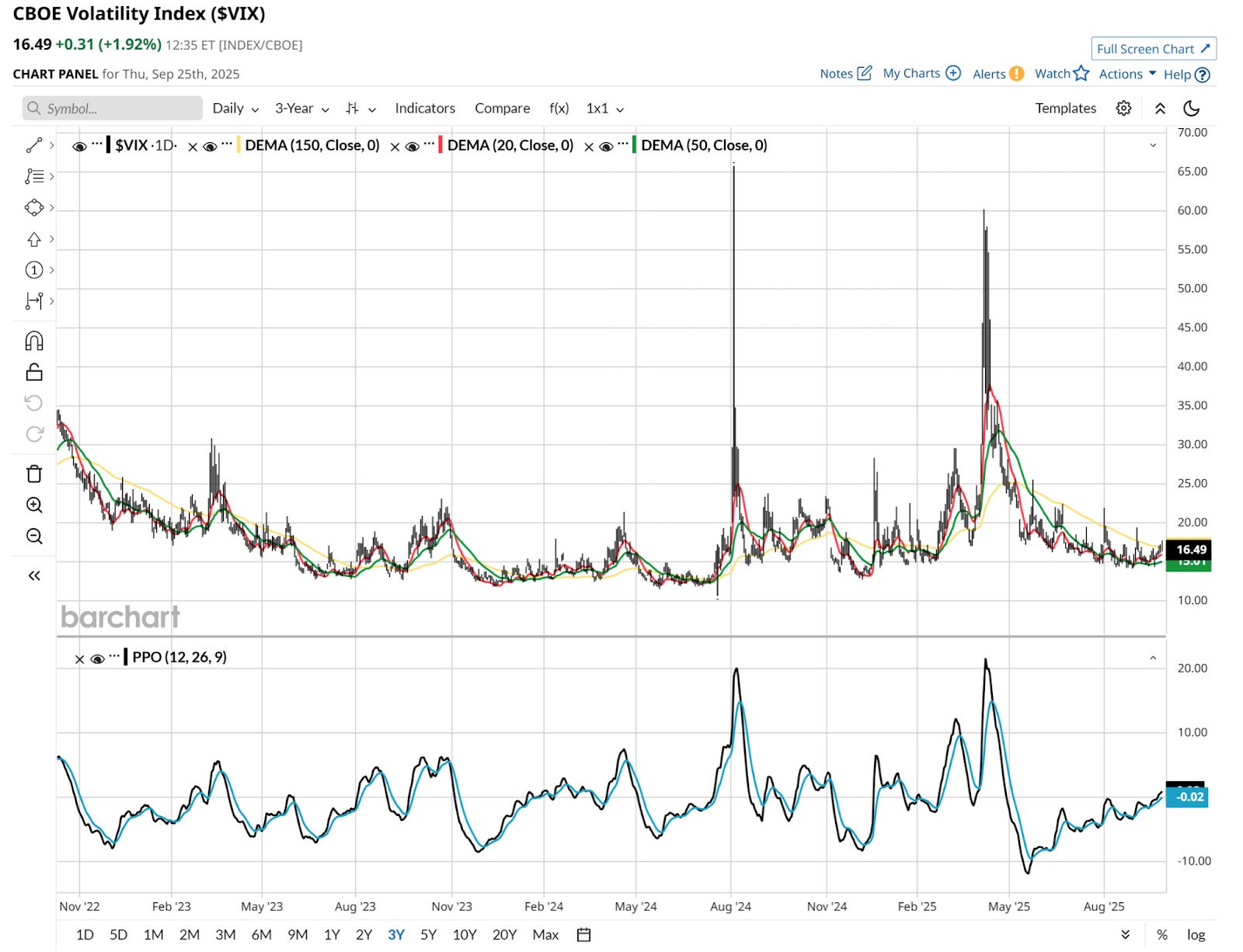Open more options for $VIX series
Viewport: 1243px width, 952px height.
pyautogui.click(x=97, y=144)
